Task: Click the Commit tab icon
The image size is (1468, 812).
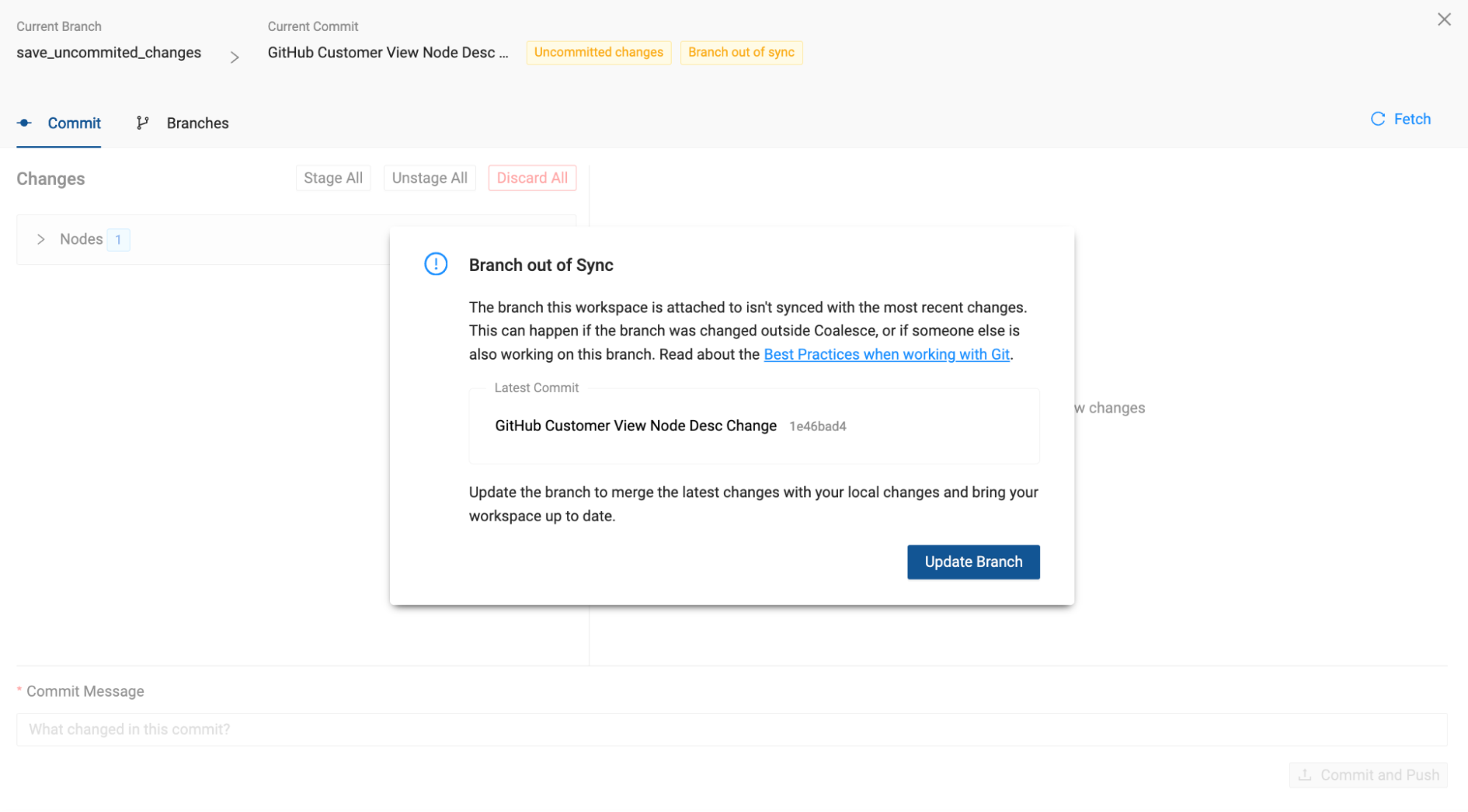Action: (24, 123)
